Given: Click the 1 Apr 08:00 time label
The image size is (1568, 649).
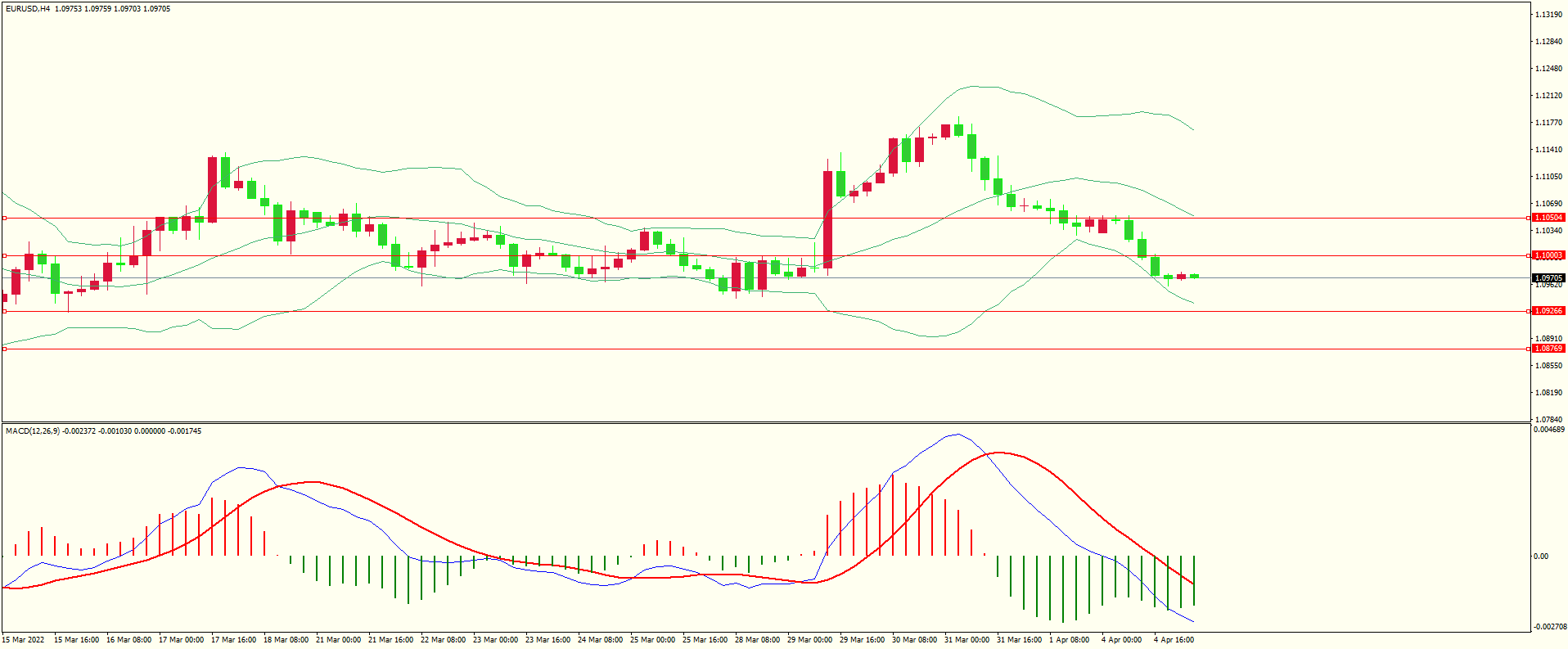Looking at the screenshot, I should pyautogui.click(x=1069, y=640).
